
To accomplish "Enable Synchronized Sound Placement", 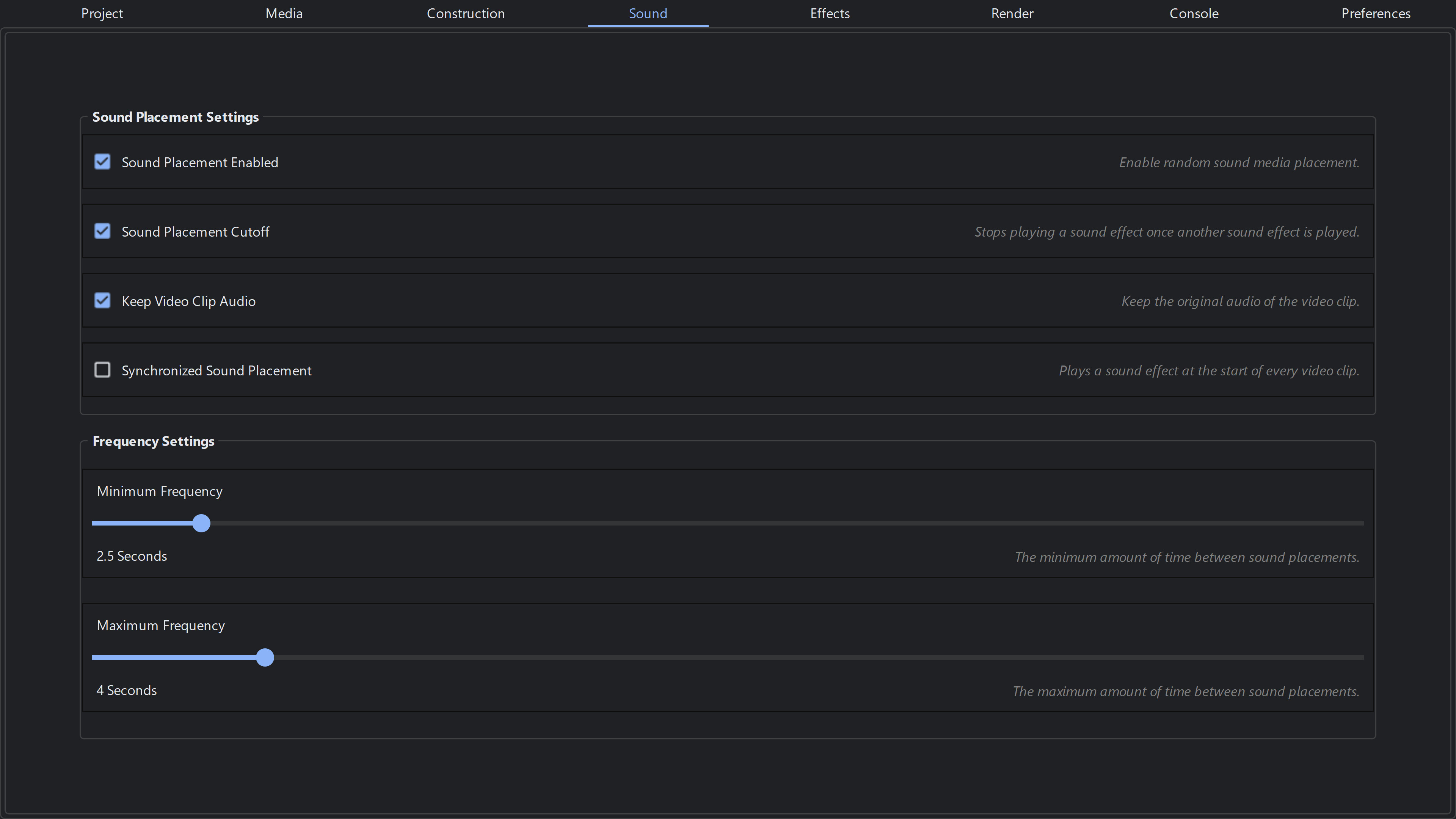I will tap(102, 370).
